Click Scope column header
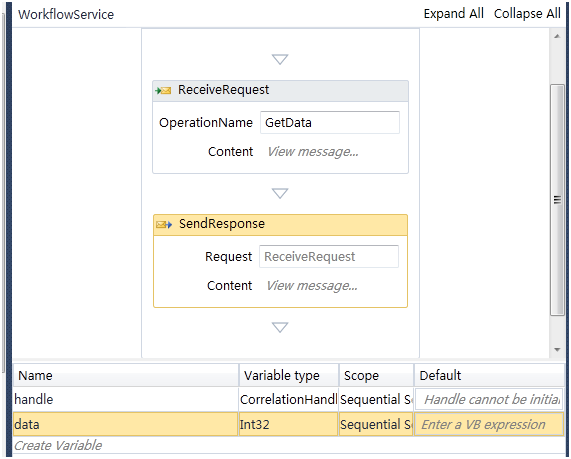The image size is (571, 459). click(x=377, y=375)
